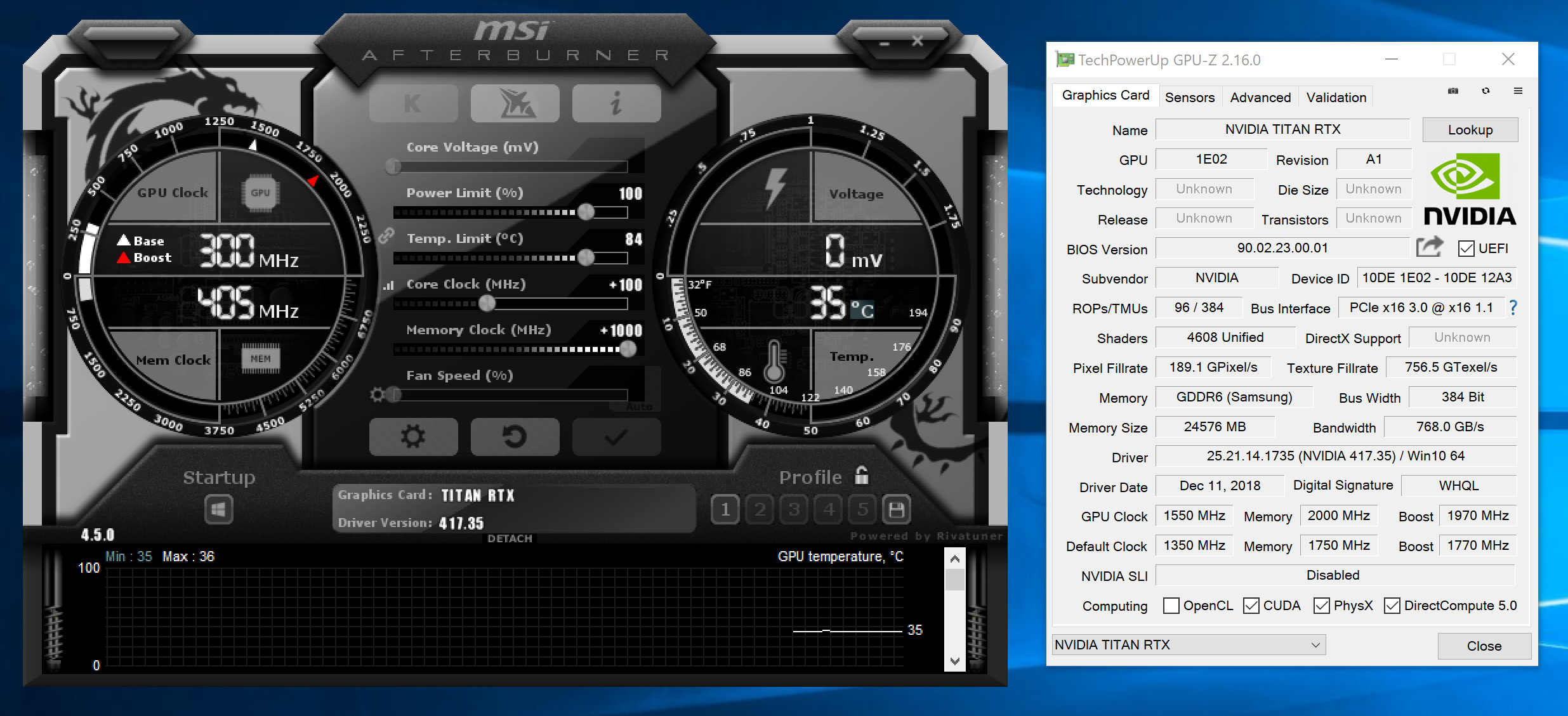Open the Advanced tab in GPU-Z
This screenshot has height=716, width=1568.
click(x=1260, y=96)
